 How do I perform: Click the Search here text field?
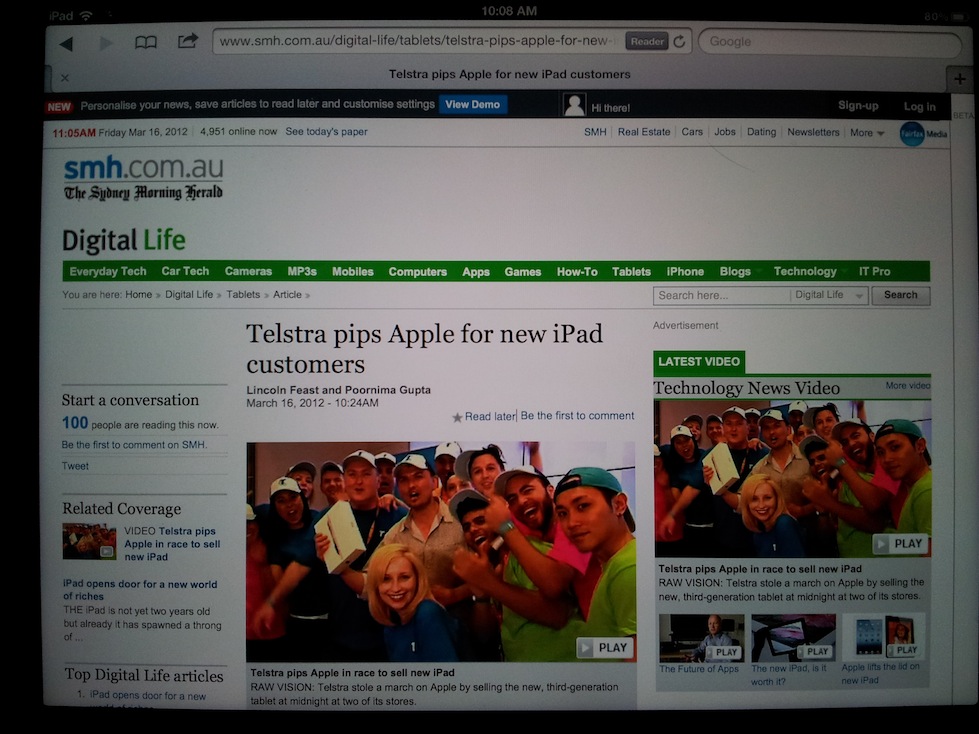(x=721, y=295)
